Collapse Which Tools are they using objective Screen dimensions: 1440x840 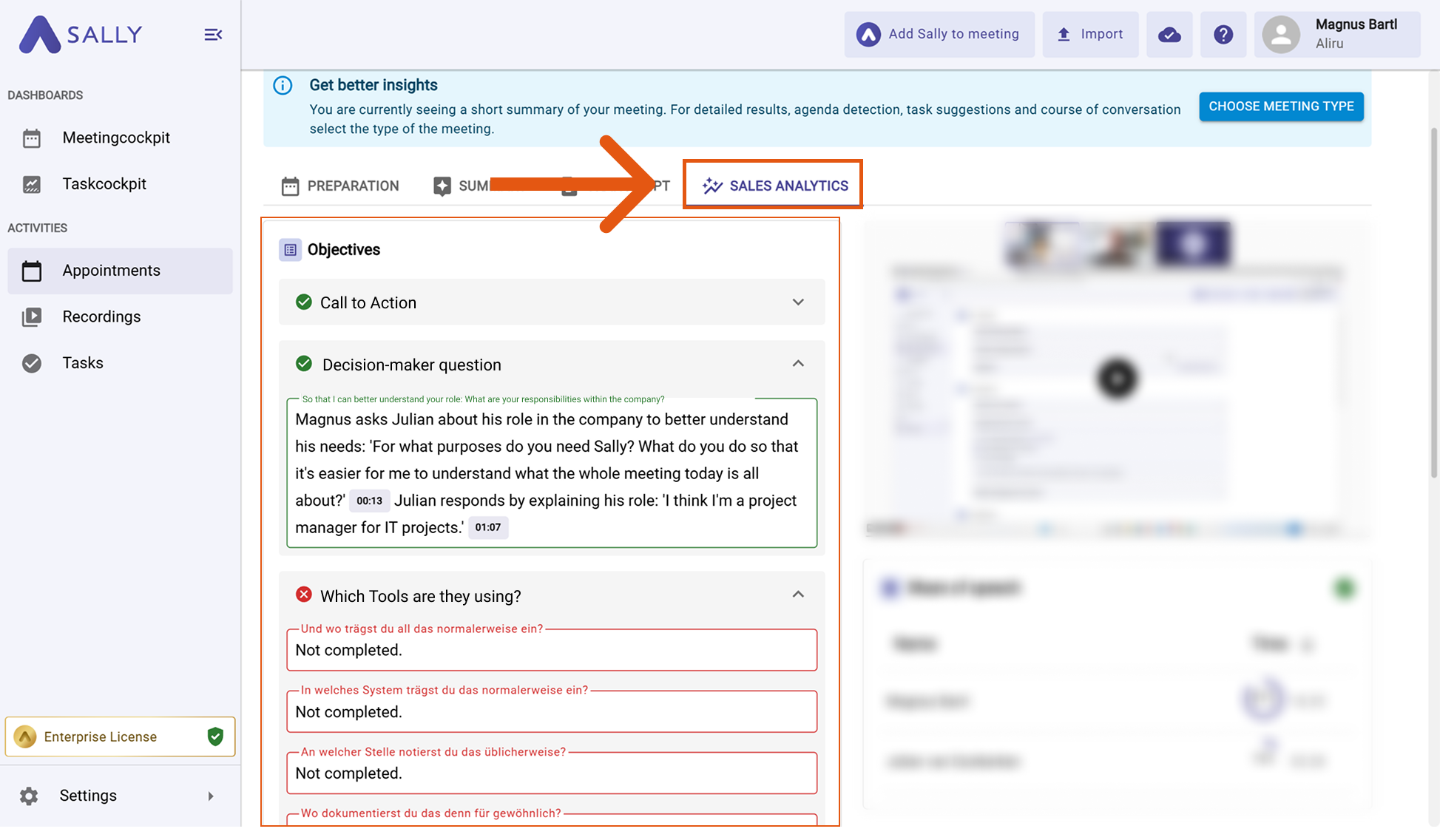[798, 595]
